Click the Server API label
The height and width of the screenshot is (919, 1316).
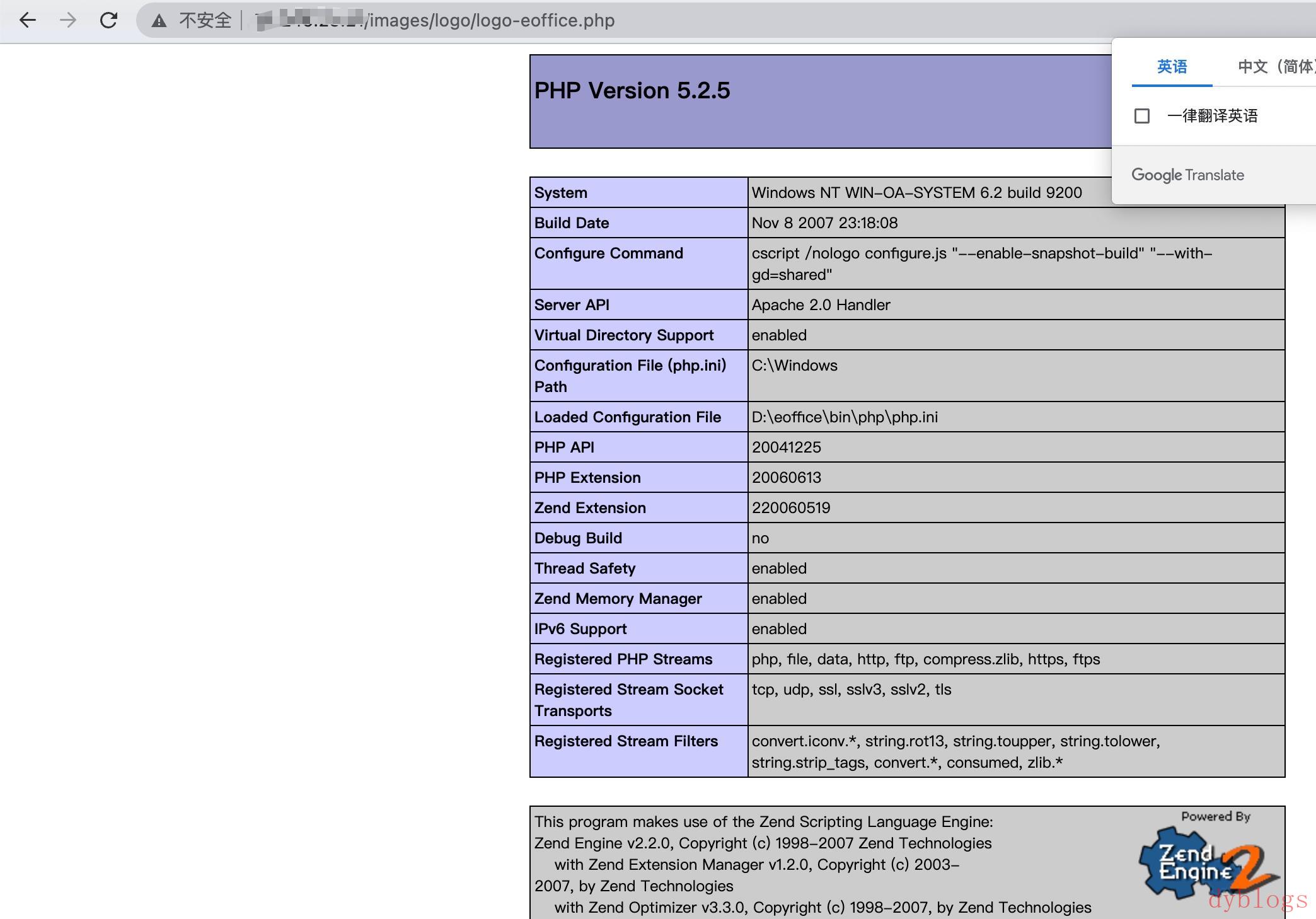(572, 305)
